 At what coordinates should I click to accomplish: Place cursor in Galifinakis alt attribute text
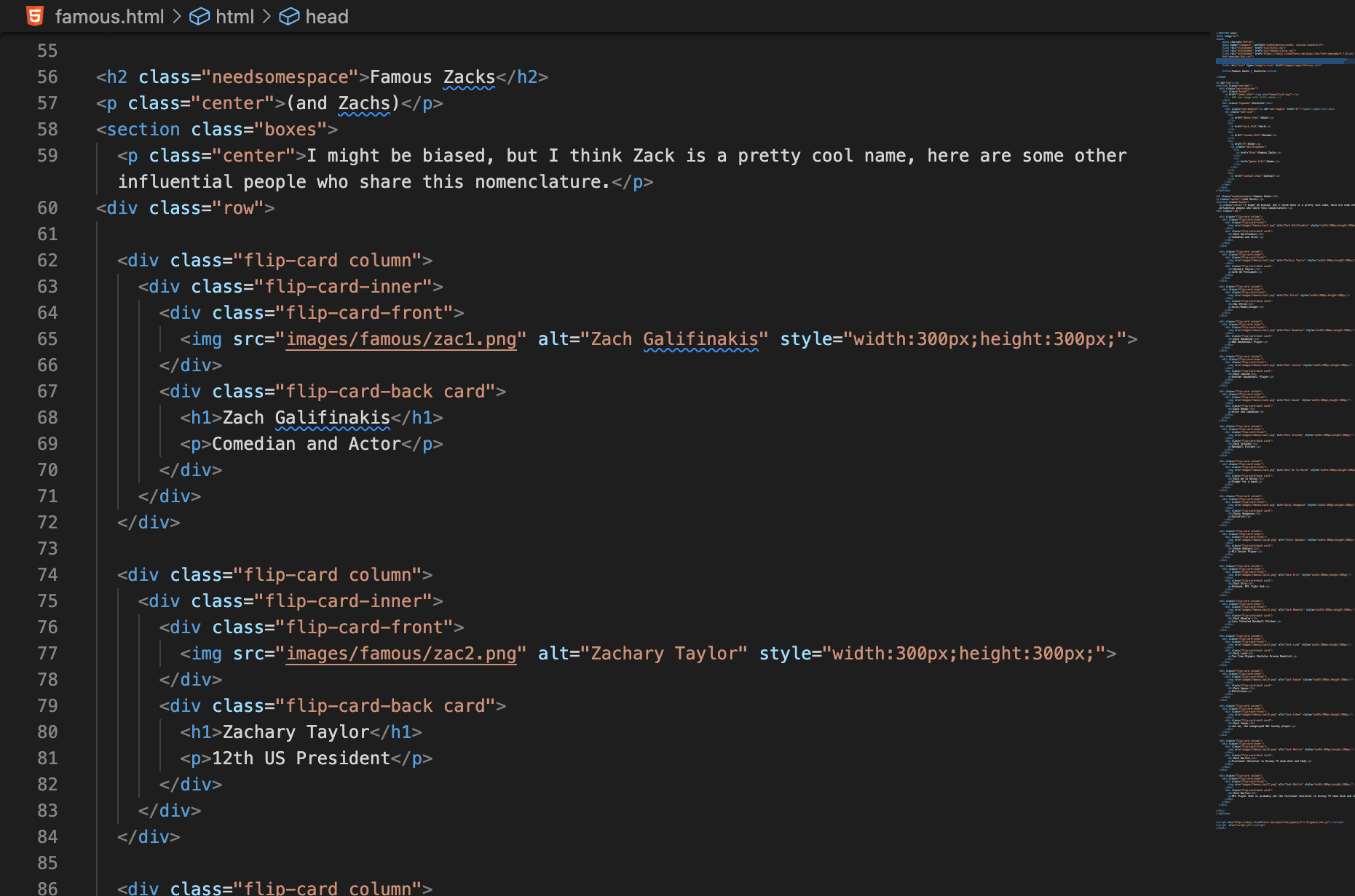coord(700,339)
